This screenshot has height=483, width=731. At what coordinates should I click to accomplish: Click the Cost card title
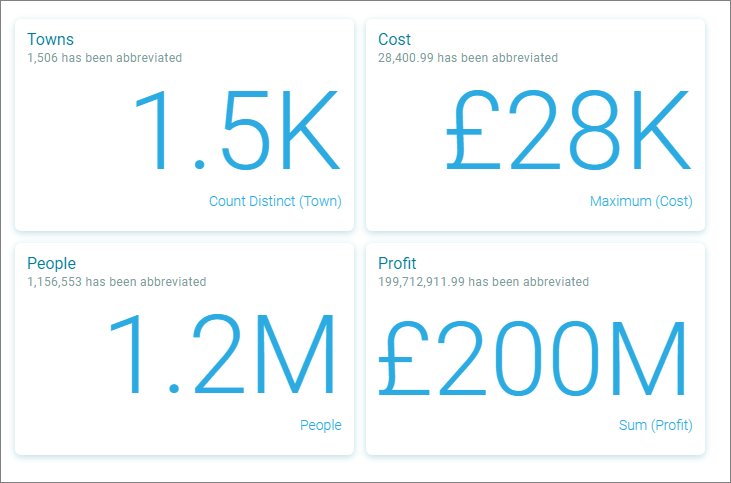pyautogui.click(x=394, y=39)
